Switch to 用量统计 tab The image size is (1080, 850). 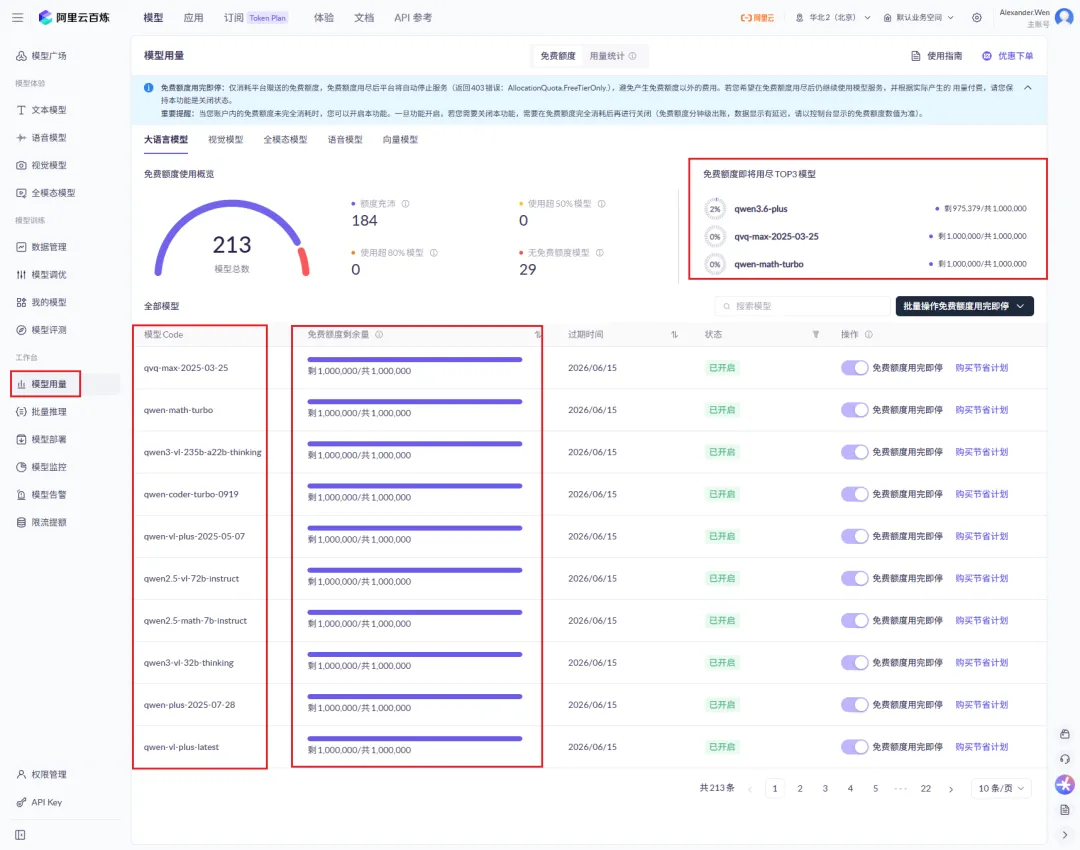click(x=612, y=56)
